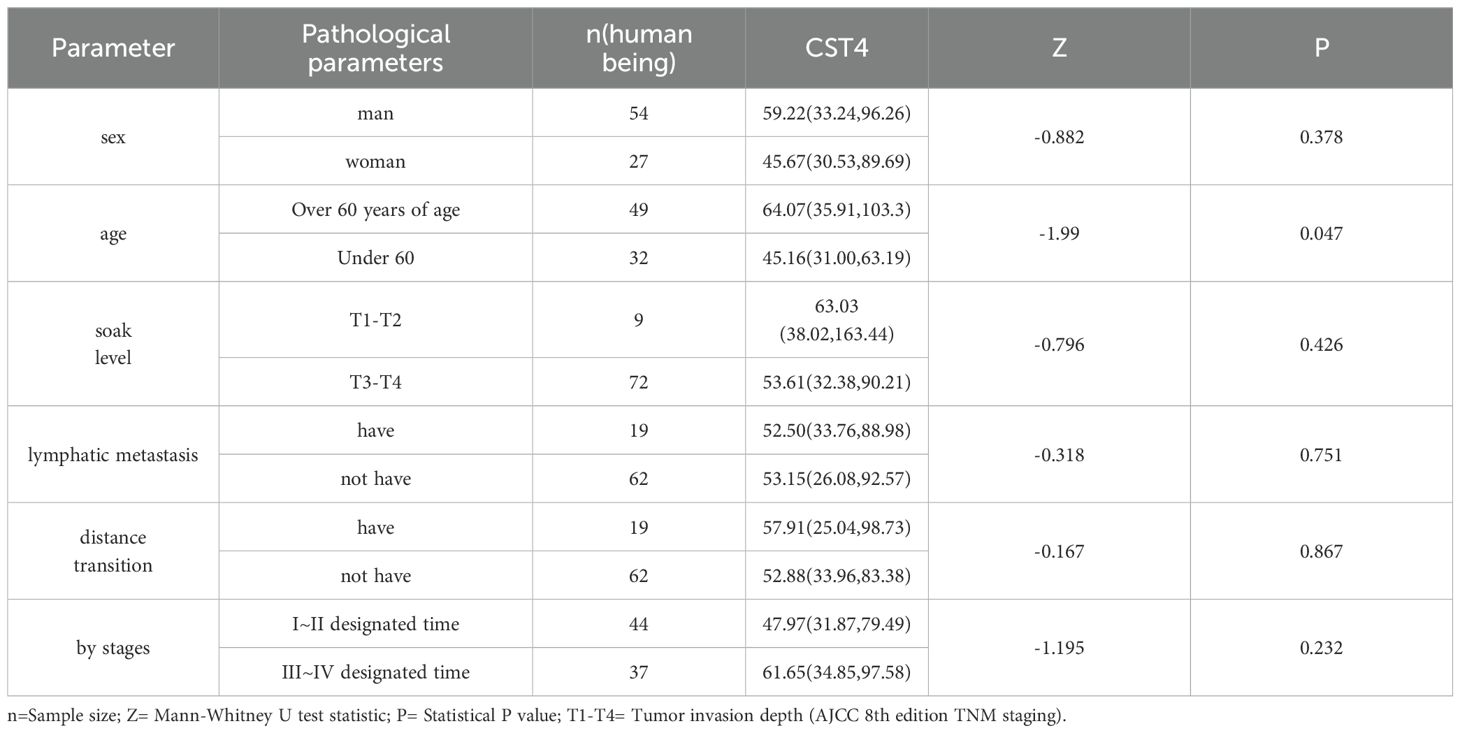1460x733 pixels.
Task: Select the CST4 column header
Action: [x=836, y=48]
